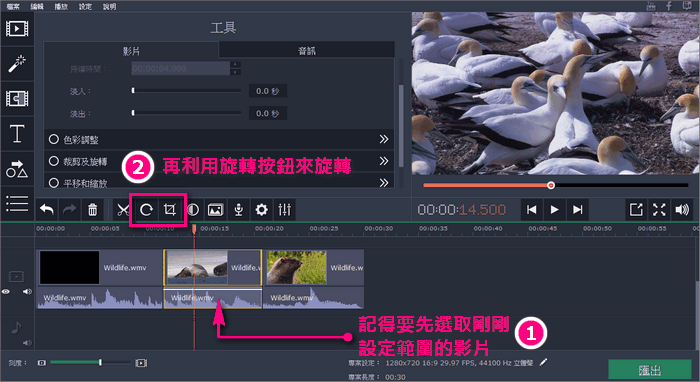The image size is (700, 382).
Task: Decrease duration with stepper down arrow
Action: pyautogui.click(x=235, y=72)
